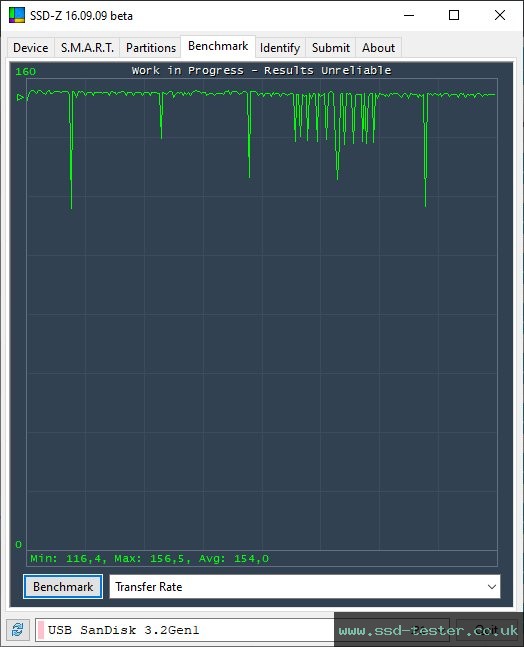524x647 pixels.
Task: Open the Device tab
Action: [31, 48]
